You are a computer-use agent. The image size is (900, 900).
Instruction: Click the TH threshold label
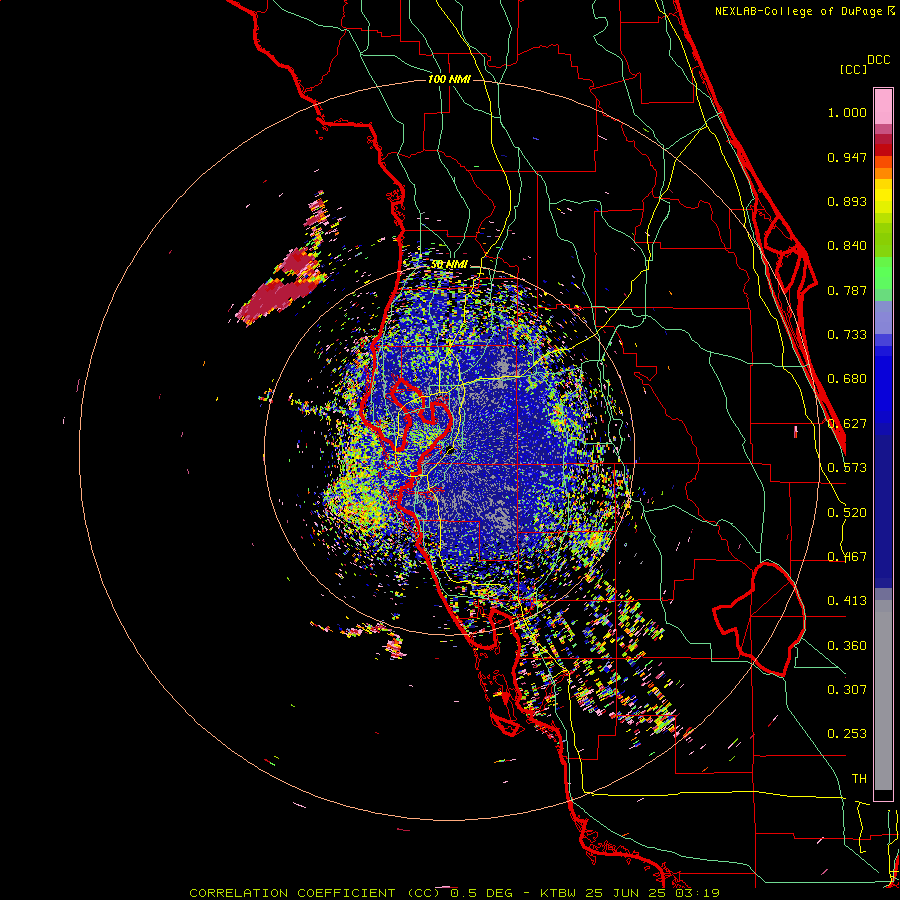(859, 779)
